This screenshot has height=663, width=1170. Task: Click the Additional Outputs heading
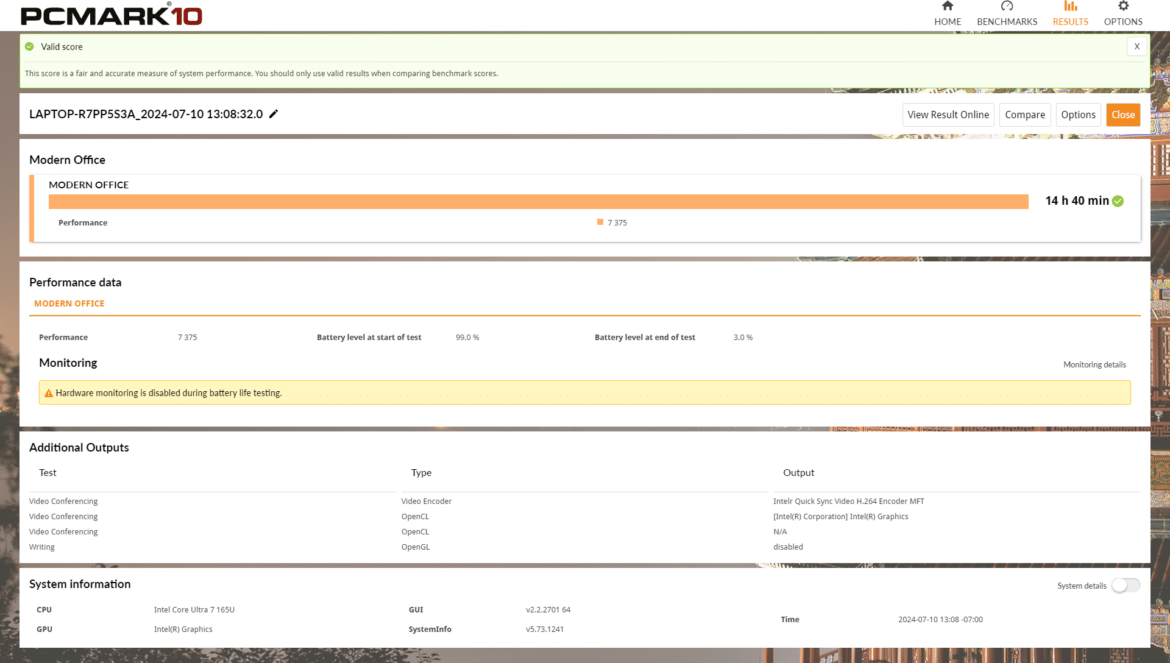[79, 447]
